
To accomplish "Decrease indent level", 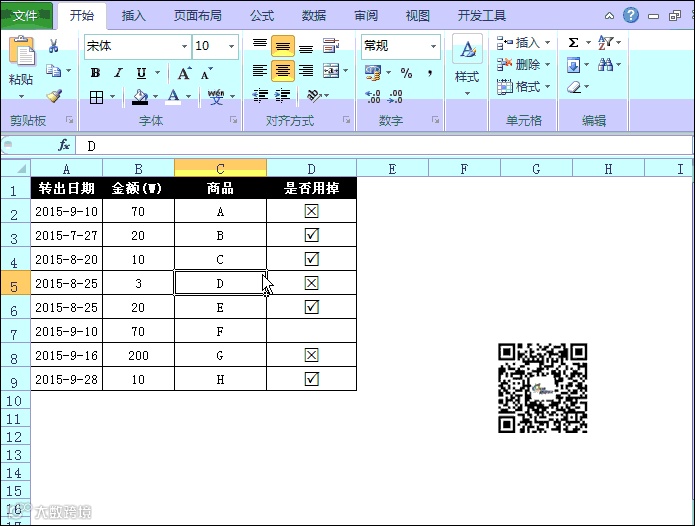I will 260,95.
